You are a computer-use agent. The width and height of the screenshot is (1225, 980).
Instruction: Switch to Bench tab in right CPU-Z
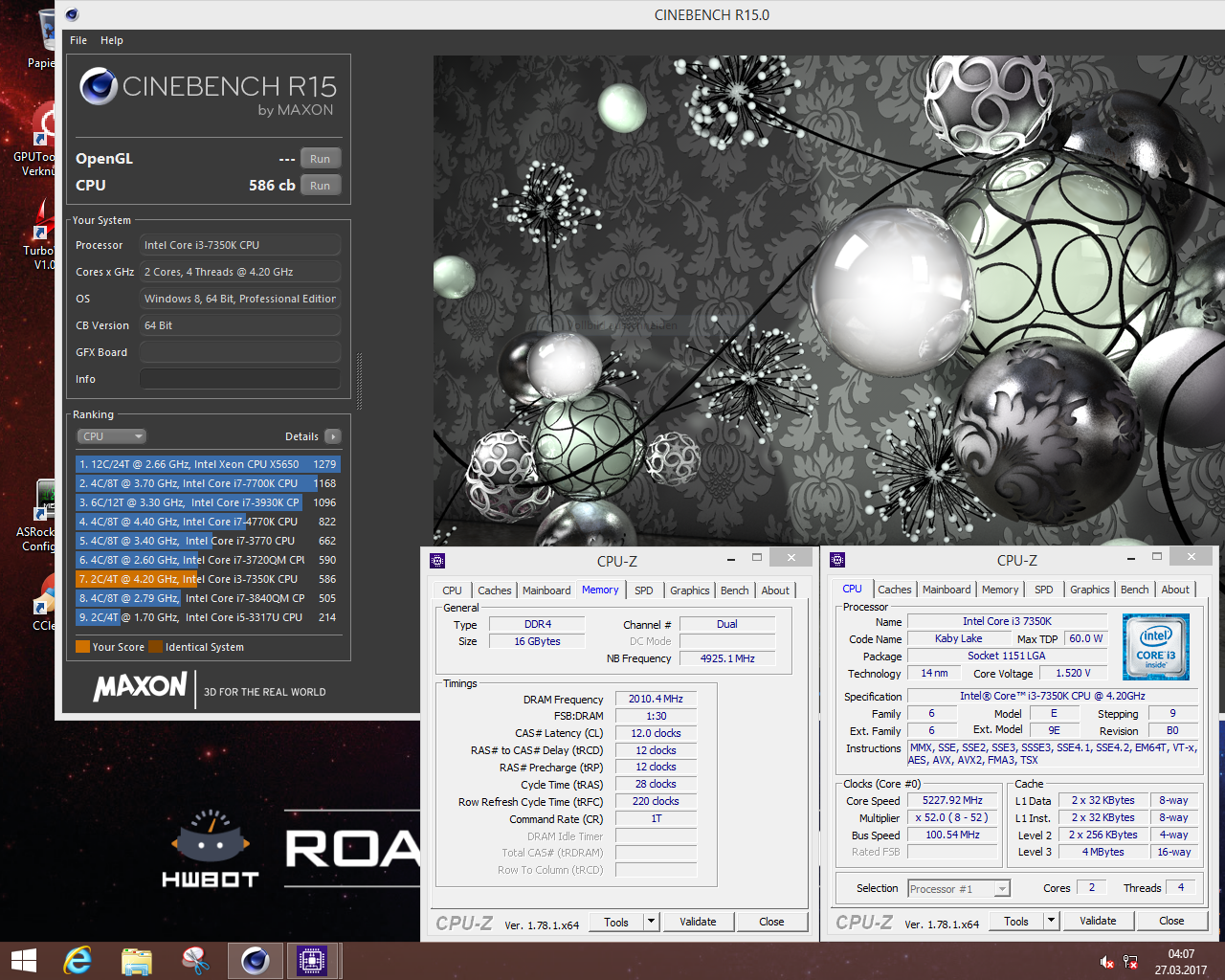(x=1135, y=590)
